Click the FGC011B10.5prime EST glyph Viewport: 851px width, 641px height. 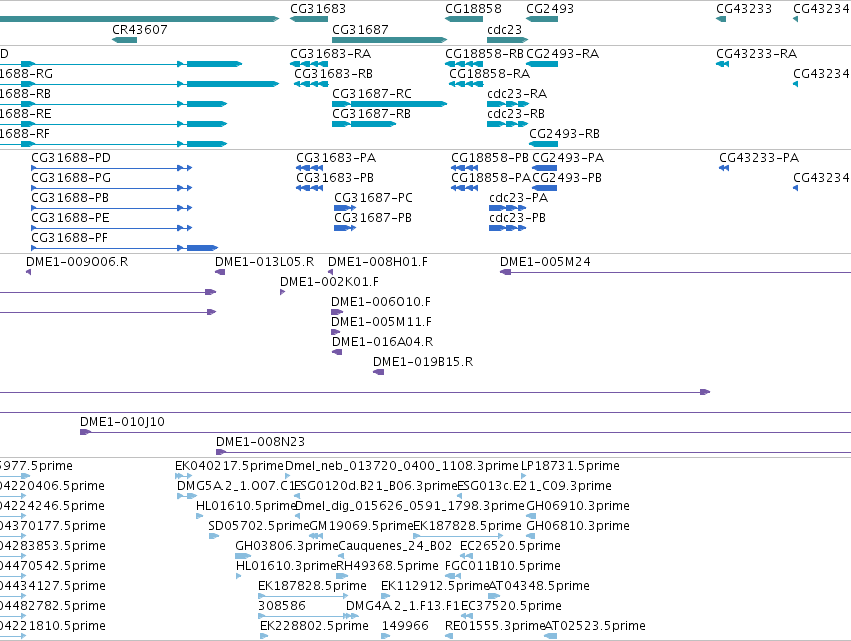coord(453,576)
